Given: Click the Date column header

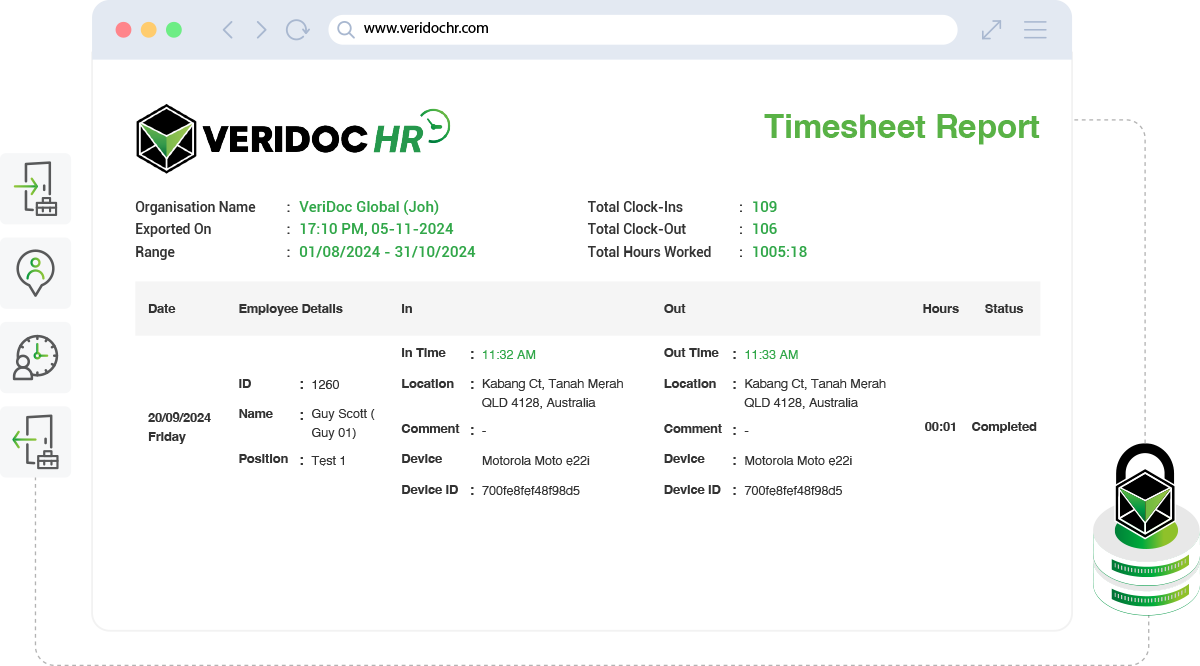Looking at the screenshot, I should 162,309.
